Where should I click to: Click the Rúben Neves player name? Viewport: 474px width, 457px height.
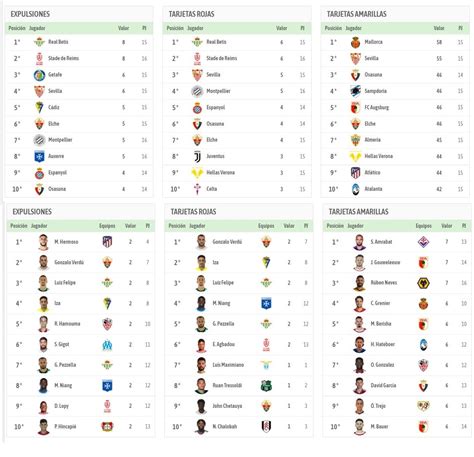click(x=384, y=283)
